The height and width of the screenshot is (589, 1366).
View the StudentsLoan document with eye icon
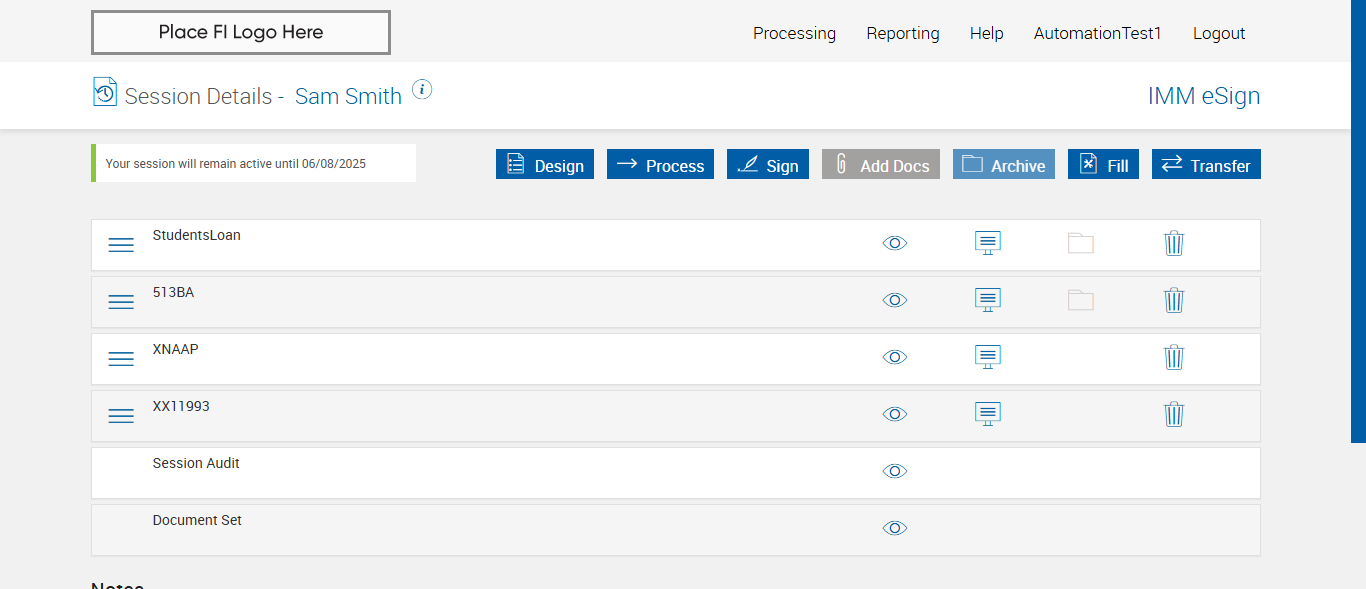(895, 243)
